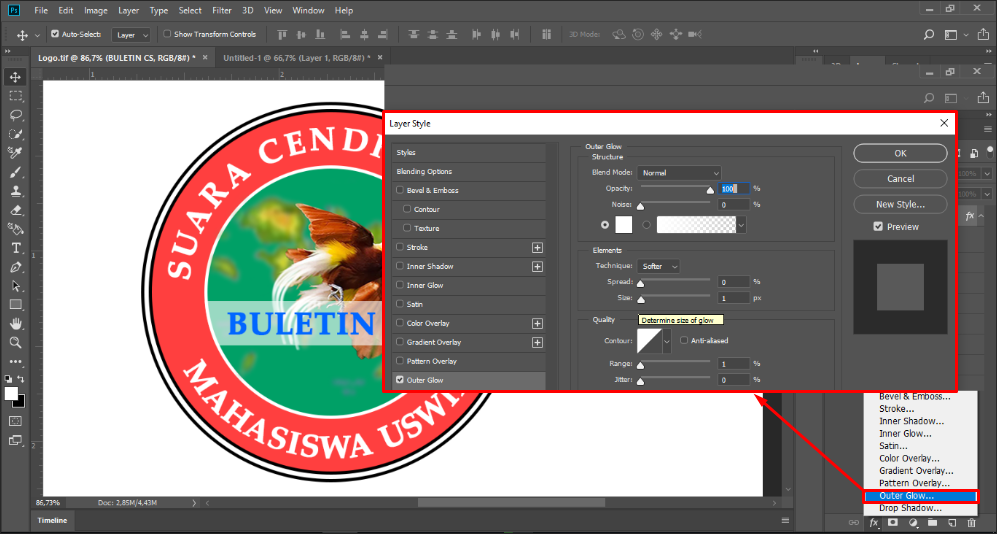Select the Rectangular Marquee tool
This screenshot has height=534, width=997.
coord(15,97)
